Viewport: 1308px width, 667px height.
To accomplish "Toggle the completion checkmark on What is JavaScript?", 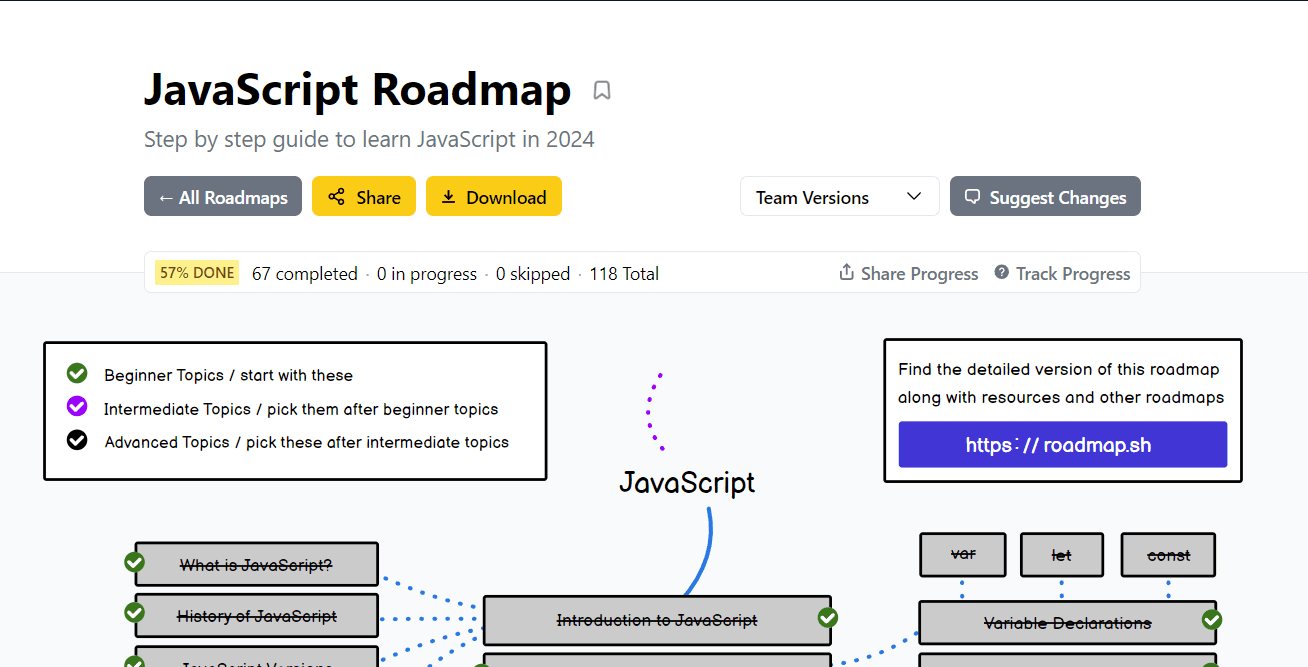I will (135, 562).
